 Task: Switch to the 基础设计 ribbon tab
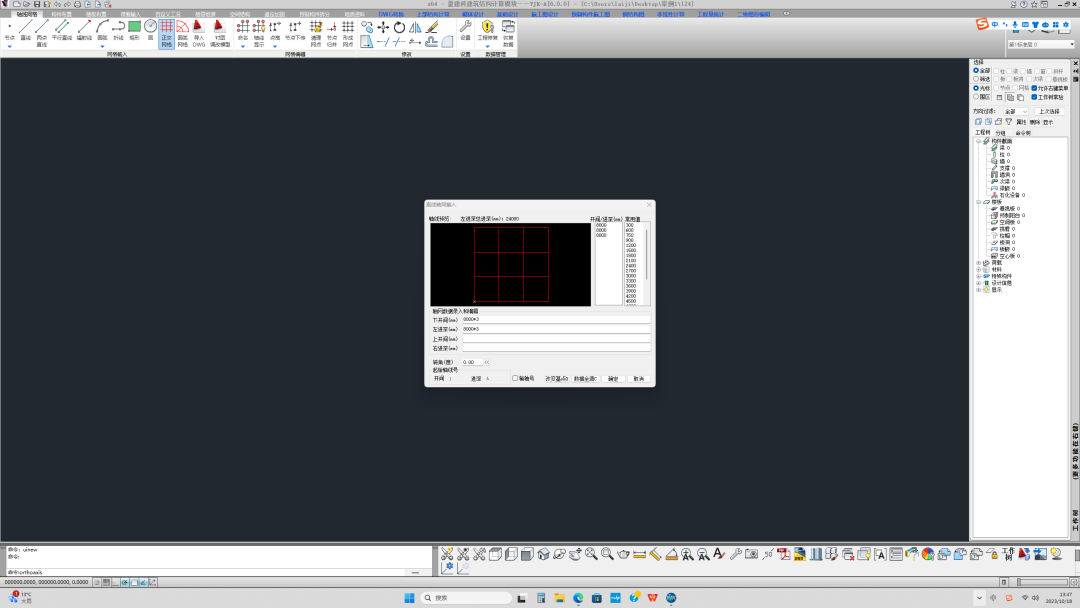507,14
